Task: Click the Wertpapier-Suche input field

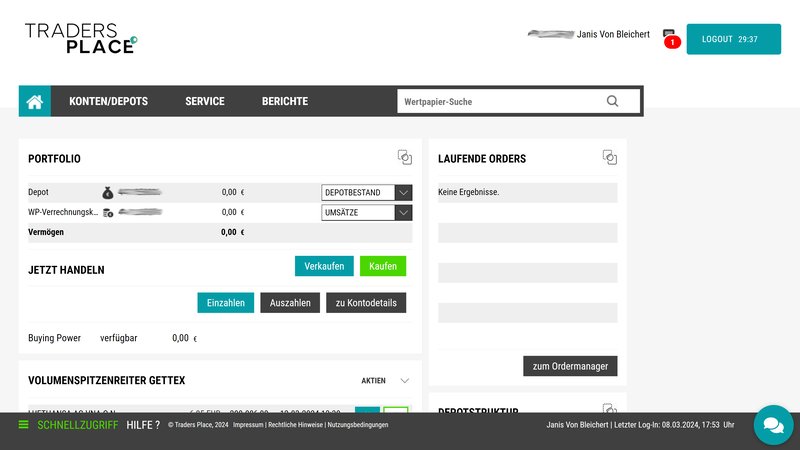Action: pyautogui.click(x=500, y=101)
